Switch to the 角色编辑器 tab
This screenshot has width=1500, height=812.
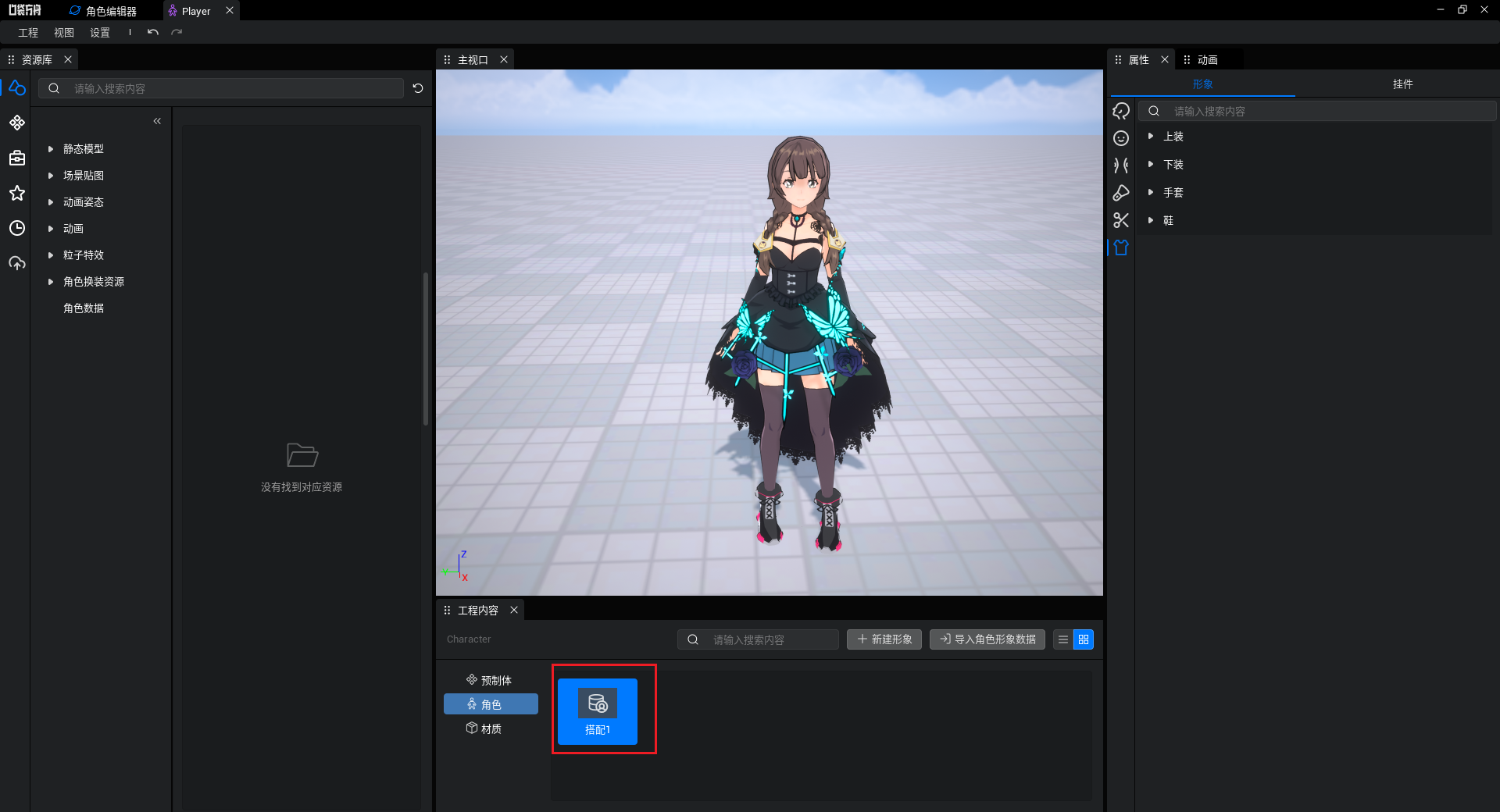point(102,11)
